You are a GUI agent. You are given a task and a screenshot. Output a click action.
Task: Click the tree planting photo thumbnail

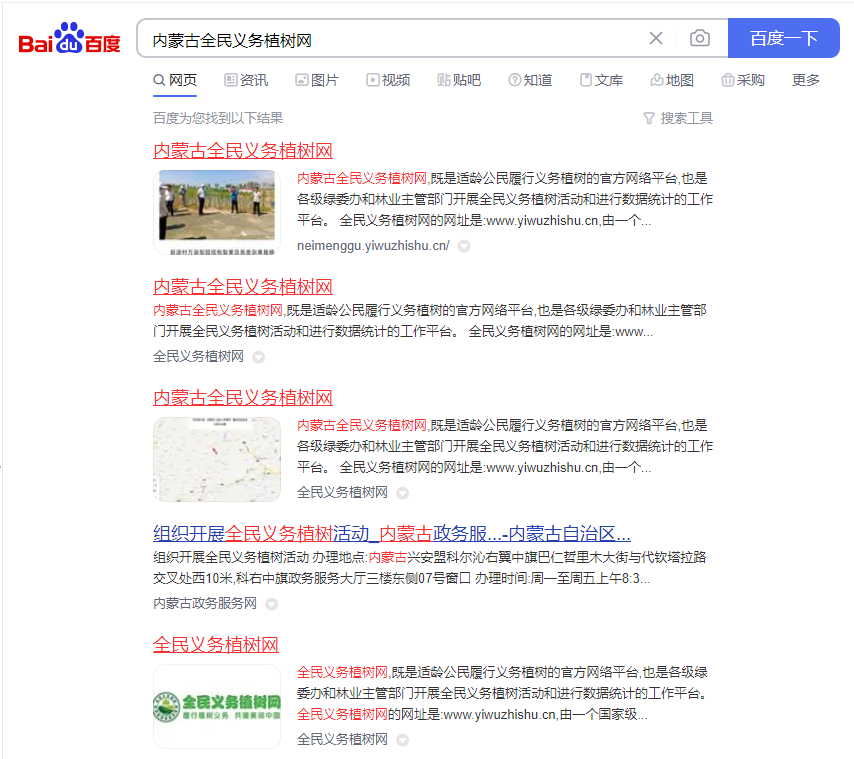[217, 212]
